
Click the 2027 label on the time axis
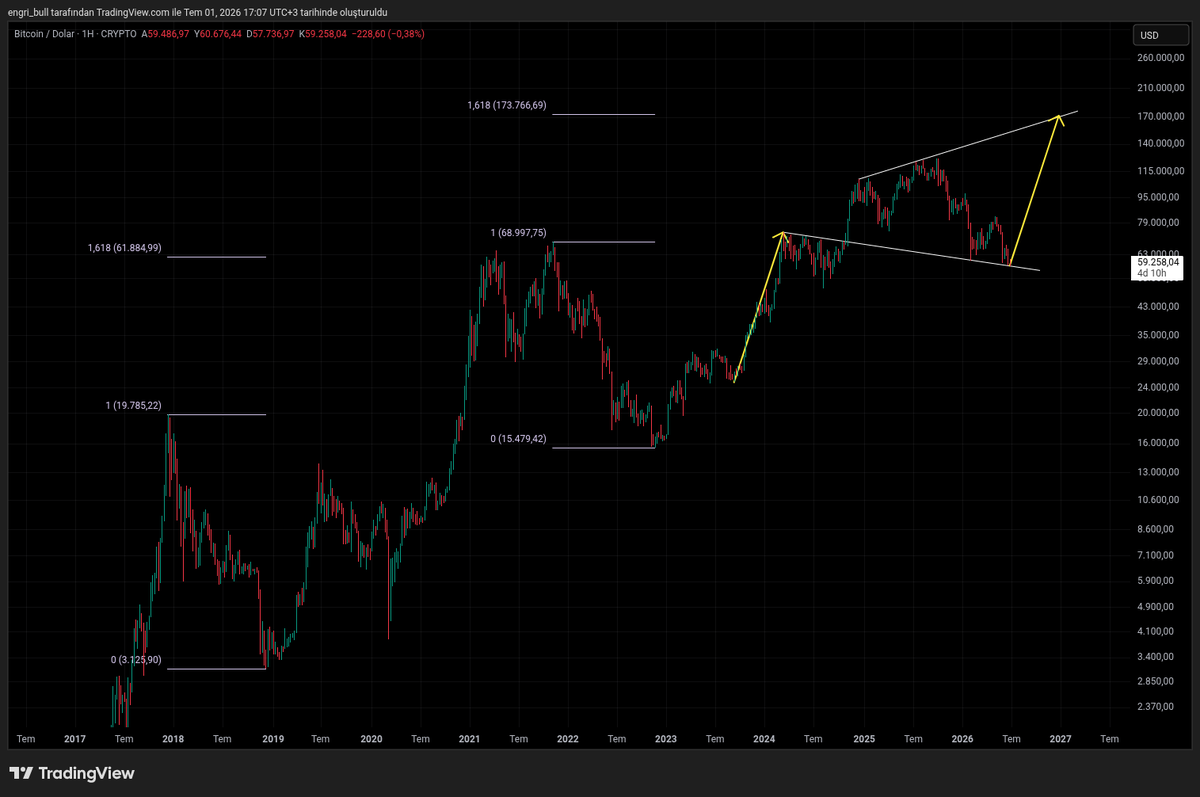(x=1061, y=739)
